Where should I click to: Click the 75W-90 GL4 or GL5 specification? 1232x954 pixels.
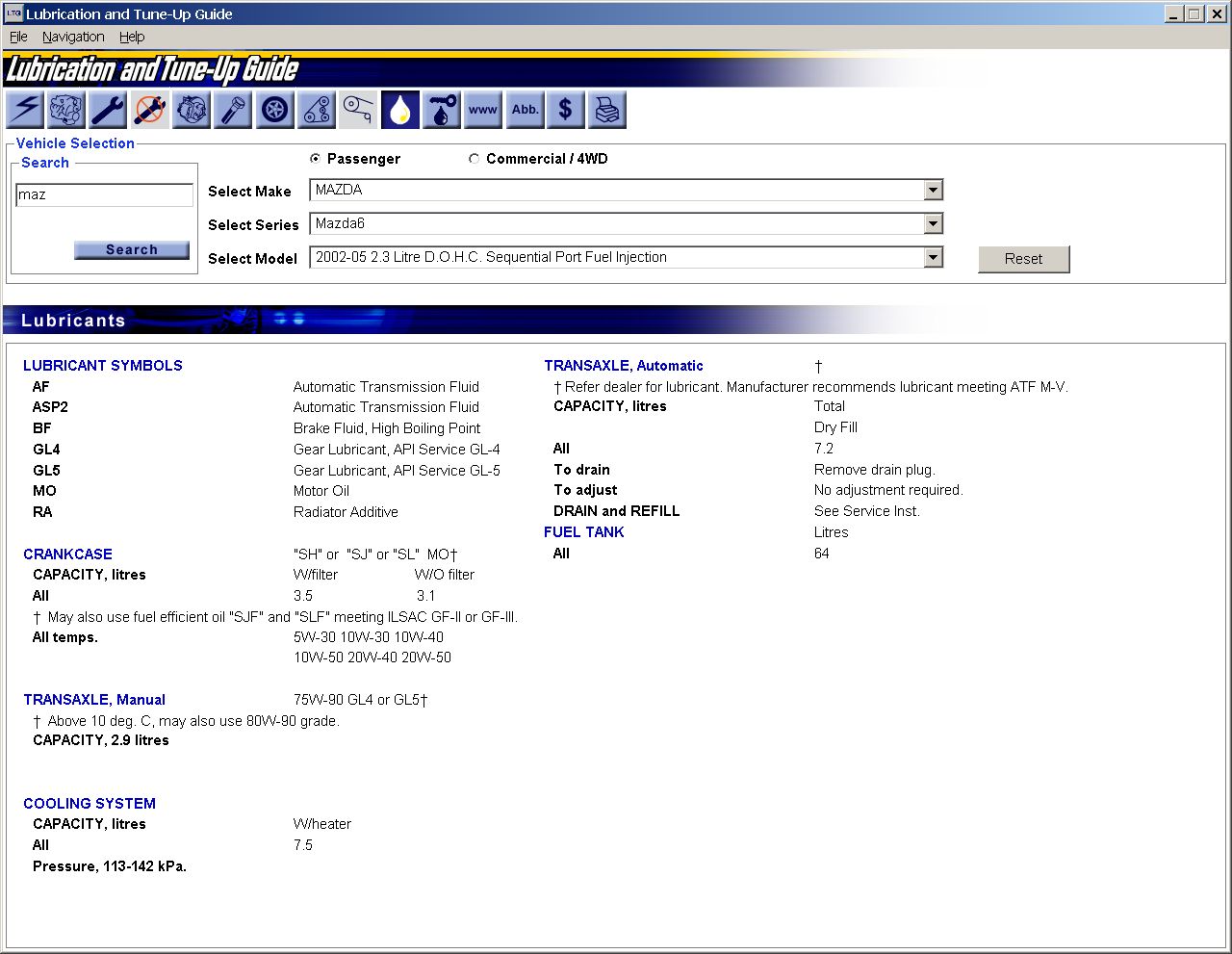(360, 700)
